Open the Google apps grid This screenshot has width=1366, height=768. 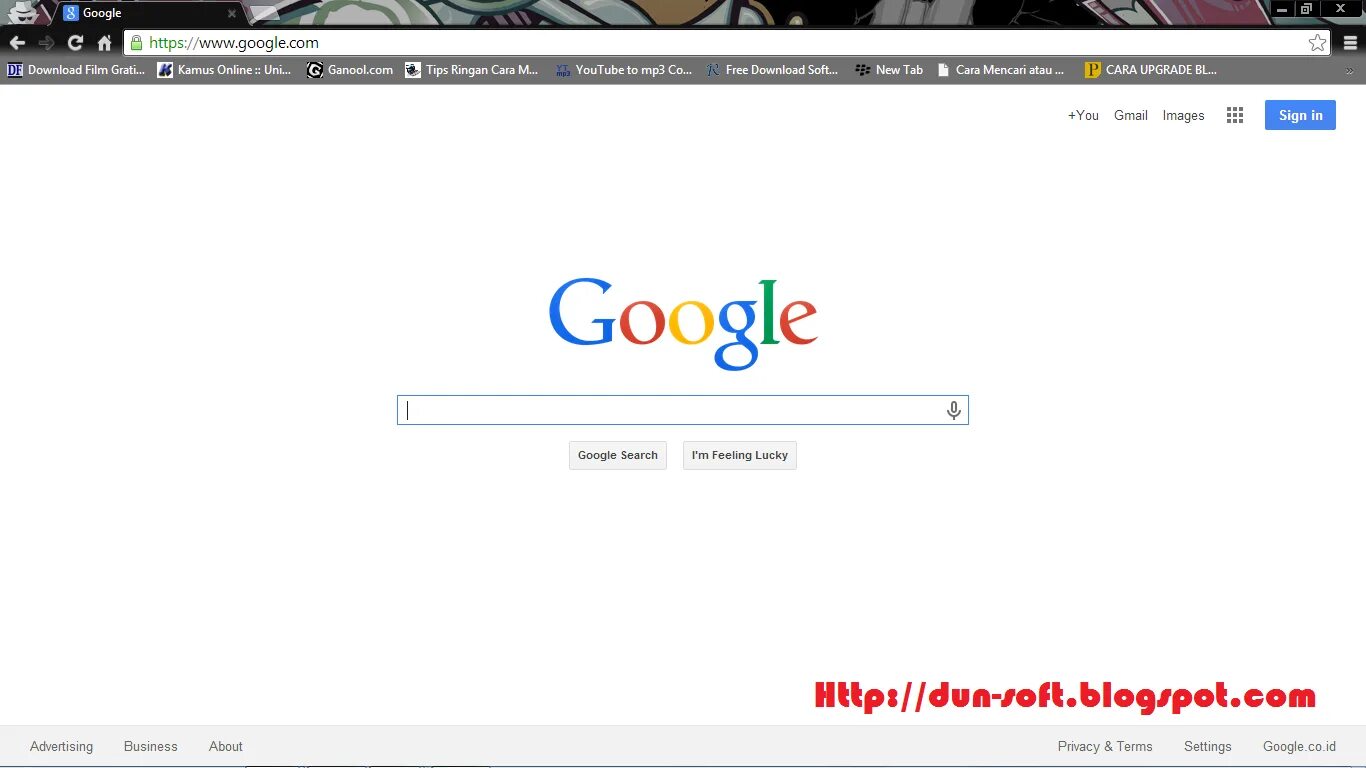pyautogui.click(x=1235, y=115)
